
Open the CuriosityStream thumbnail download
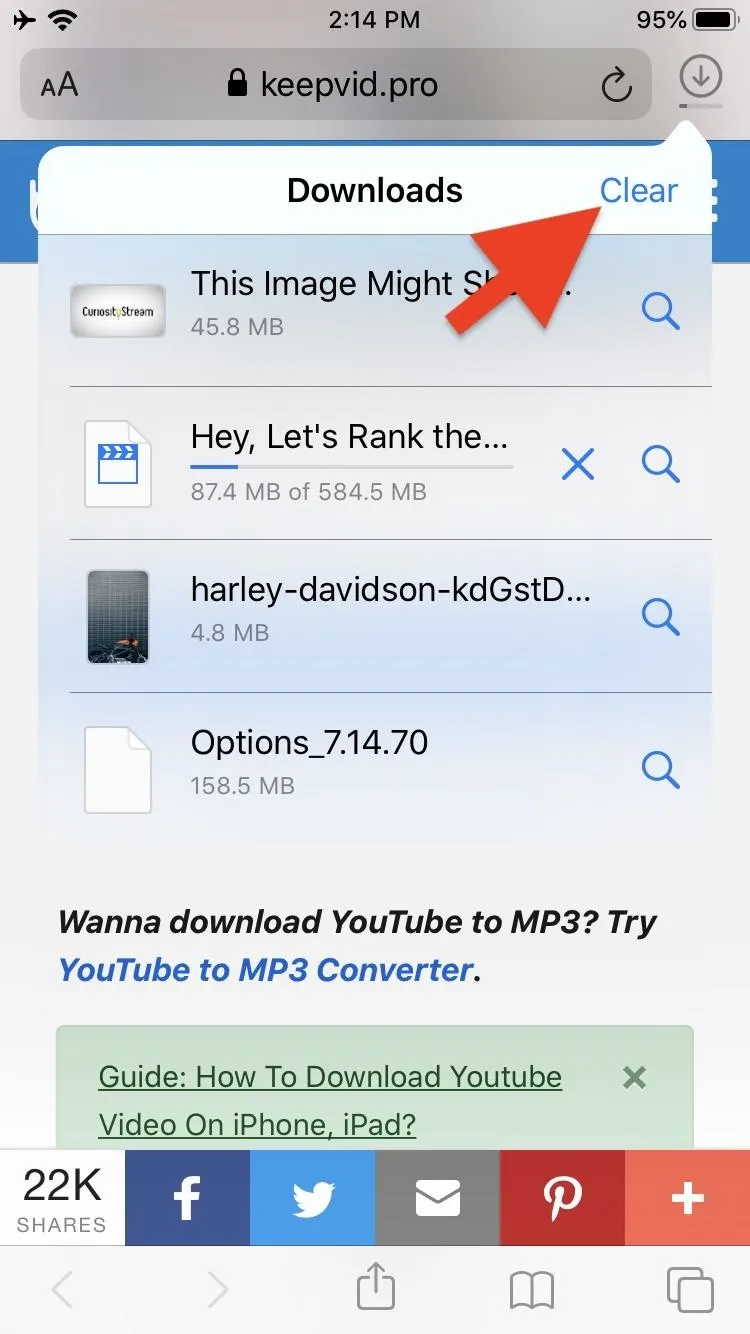pos(118,310)
